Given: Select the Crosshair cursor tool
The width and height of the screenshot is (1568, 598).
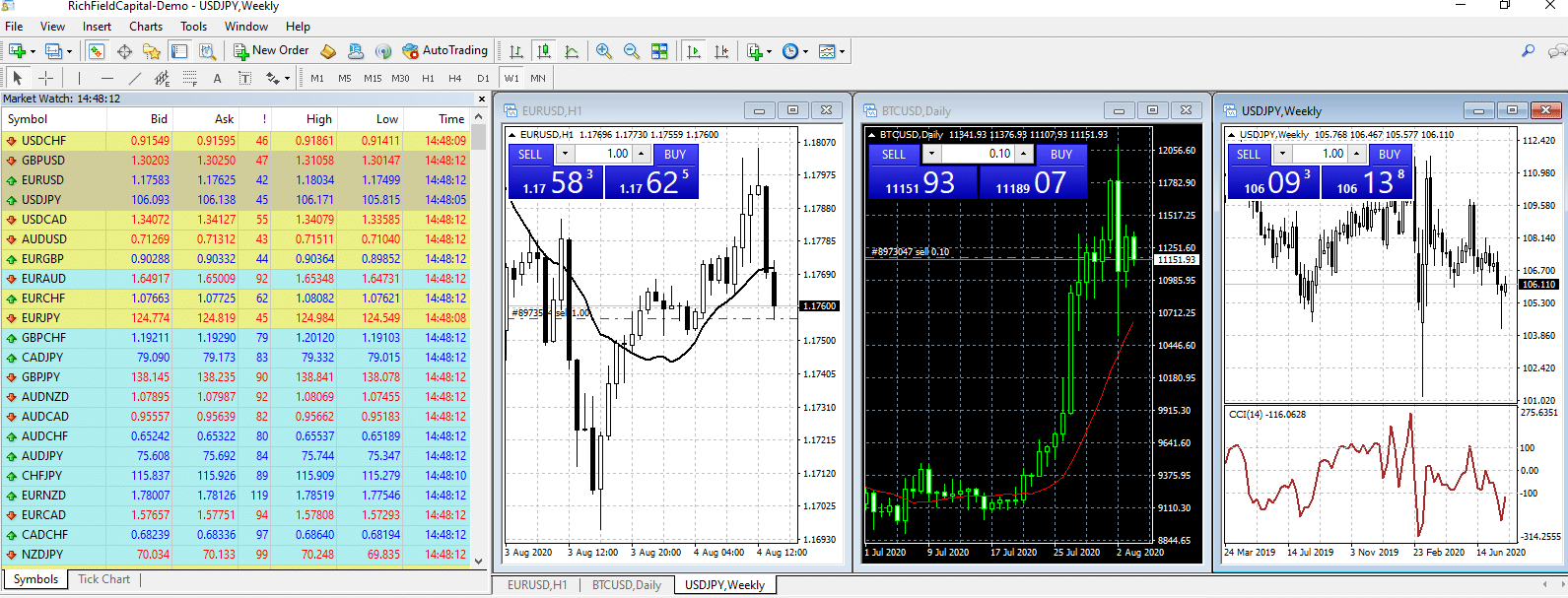Looking at the screenshot, I should pos(45,78).
